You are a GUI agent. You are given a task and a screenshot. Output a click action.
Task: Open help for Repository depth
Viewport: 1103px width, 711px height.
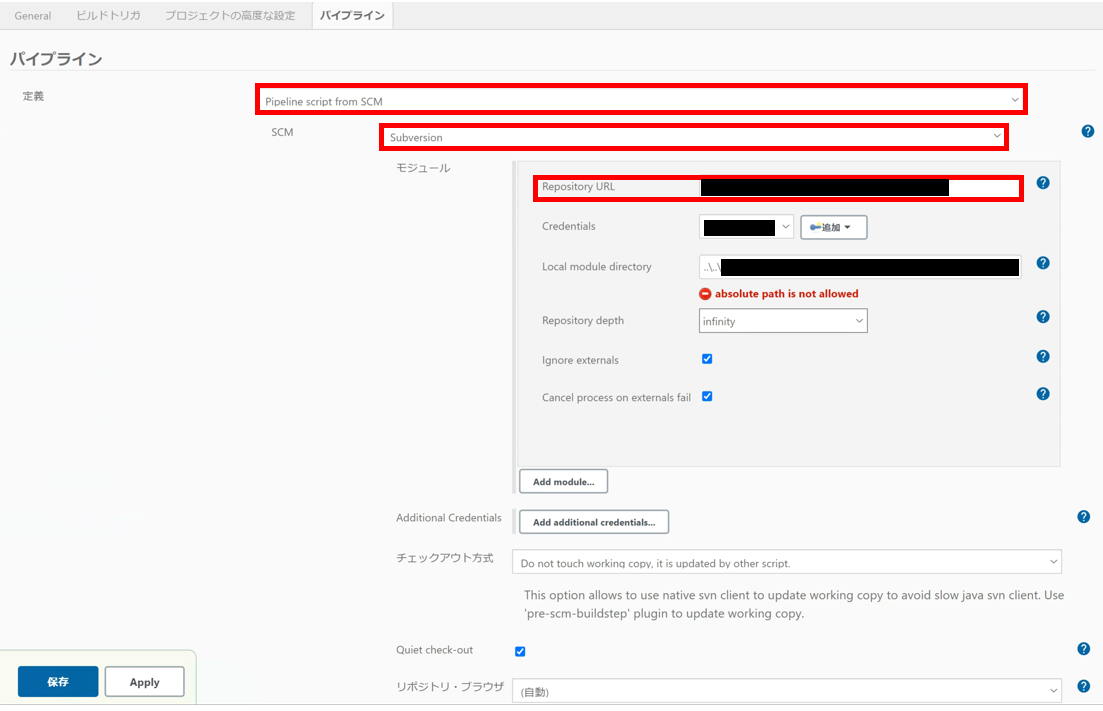click(x=1042, y=317)
